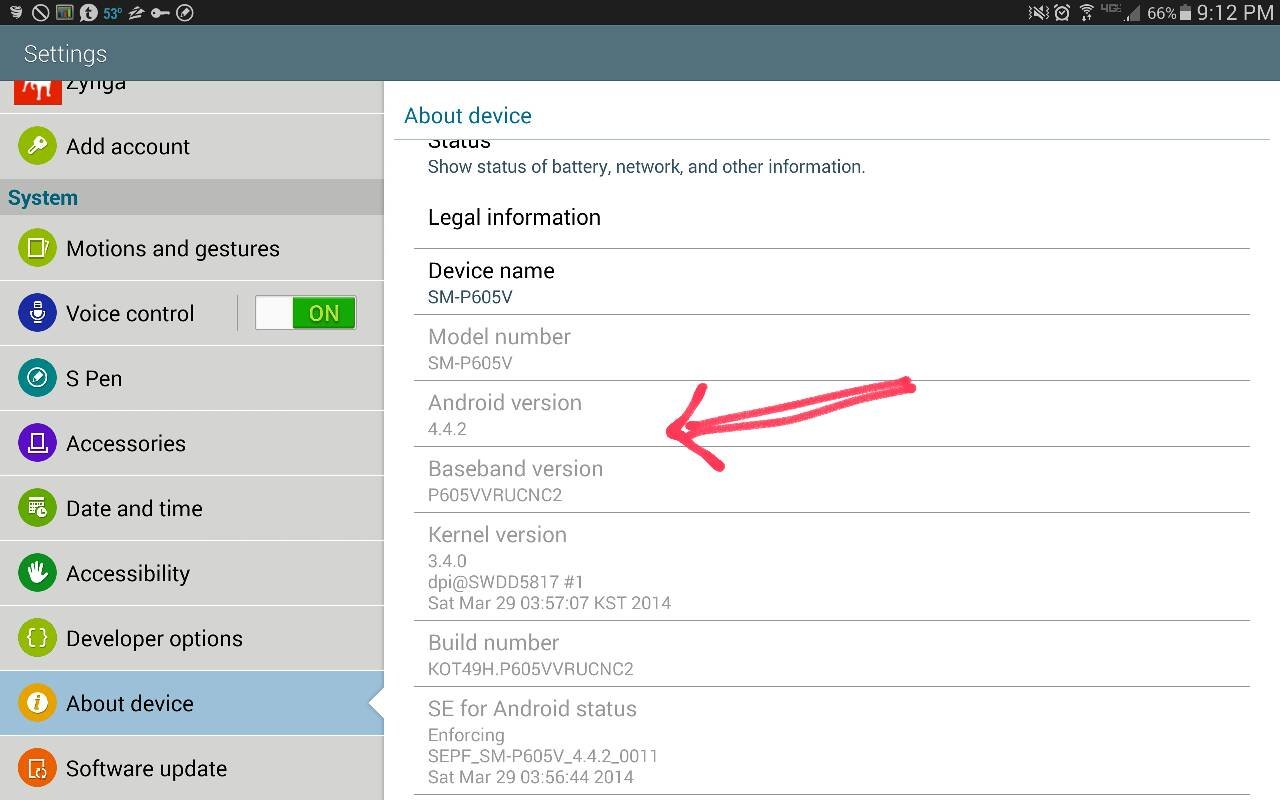Tap the battery level icon

click(1186, 13)
